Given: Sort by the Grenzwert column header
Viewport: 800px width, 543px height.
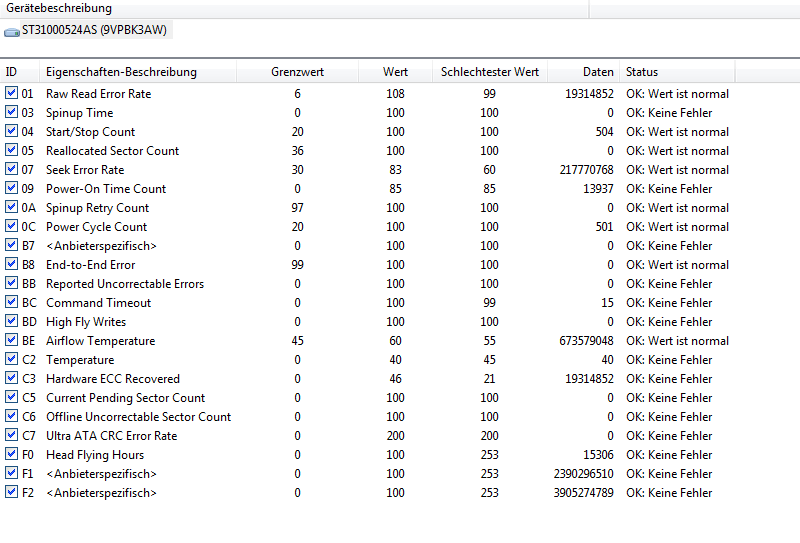Looking at the screenshot, I should pos(297,72).
